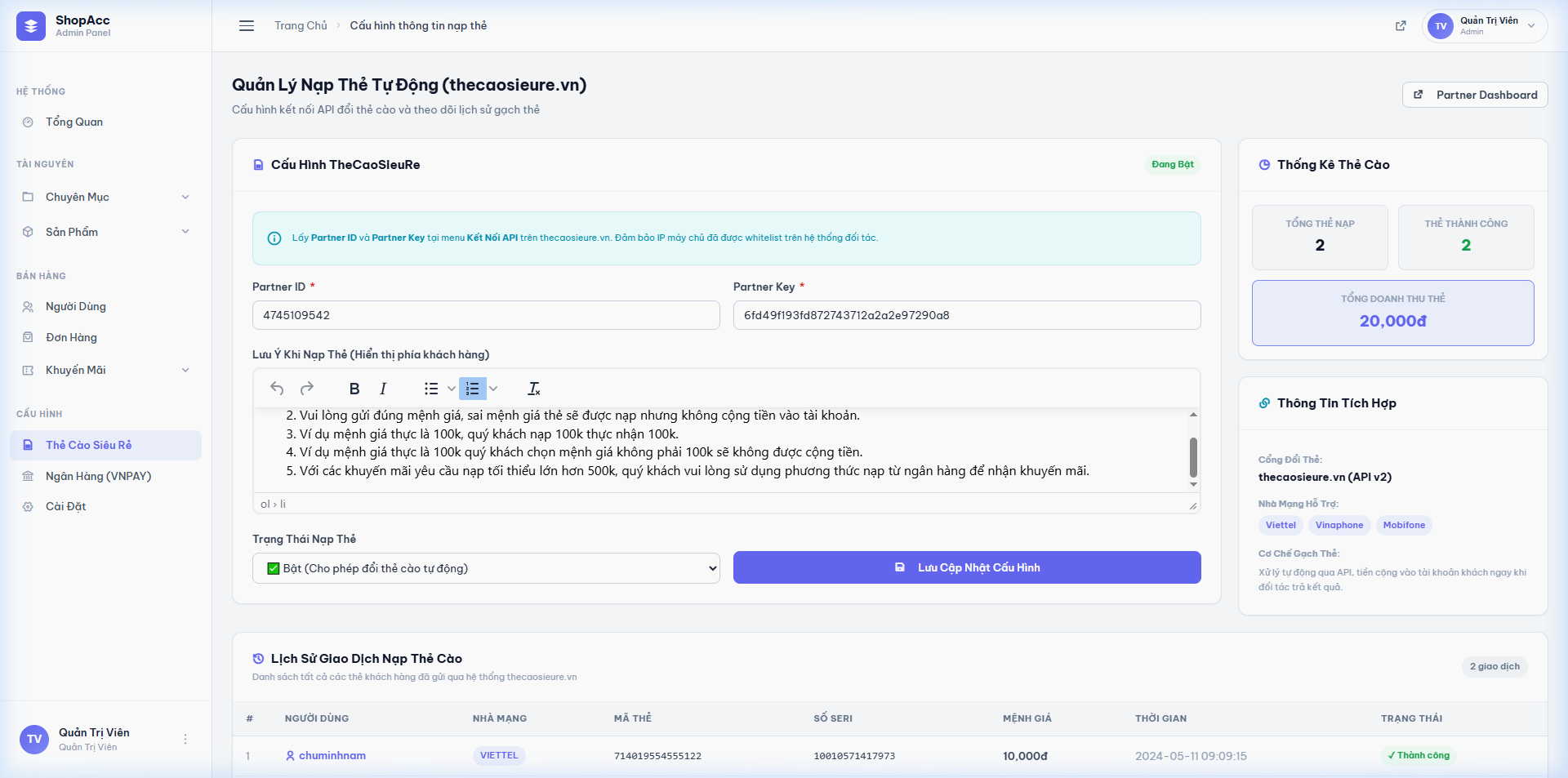Toggle the numbered list button
1568x778 pixels.
[x=473, y=389]
